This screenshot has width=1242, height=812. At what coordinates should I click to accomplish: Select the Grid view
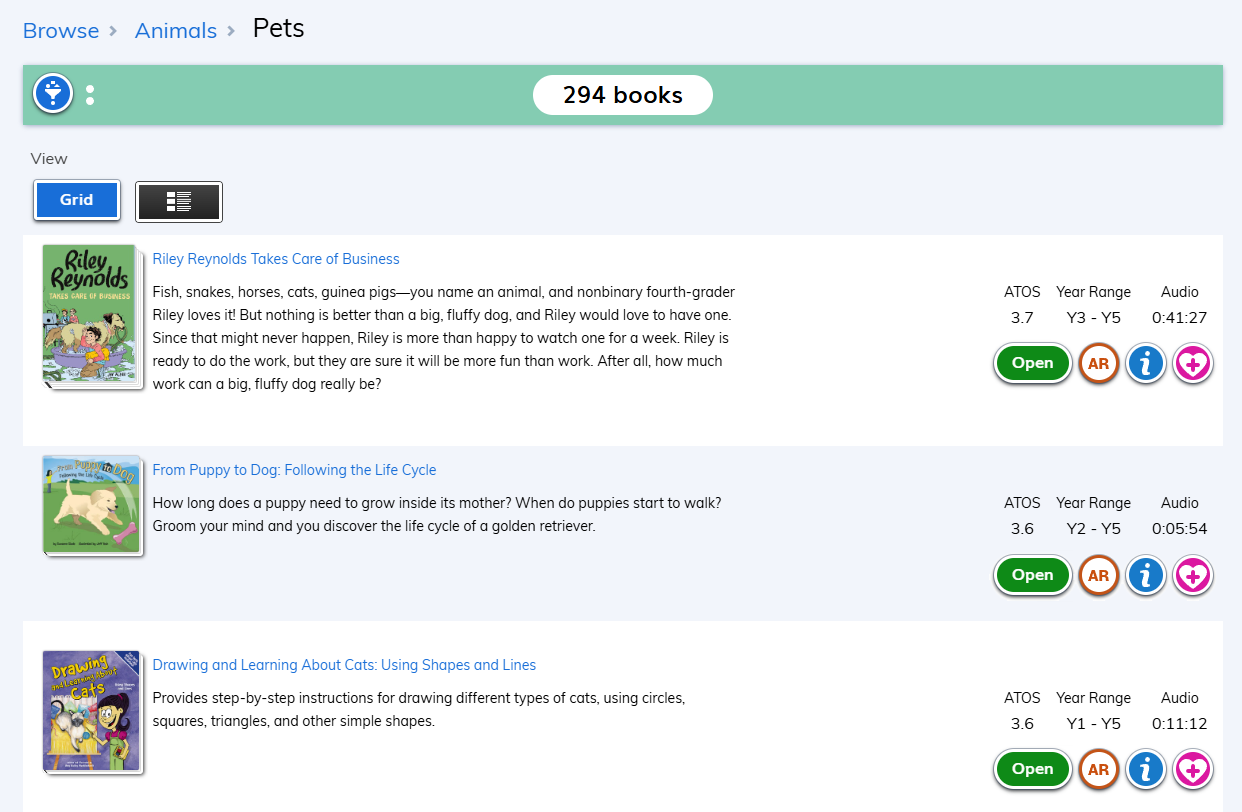[x=76, y=200]
